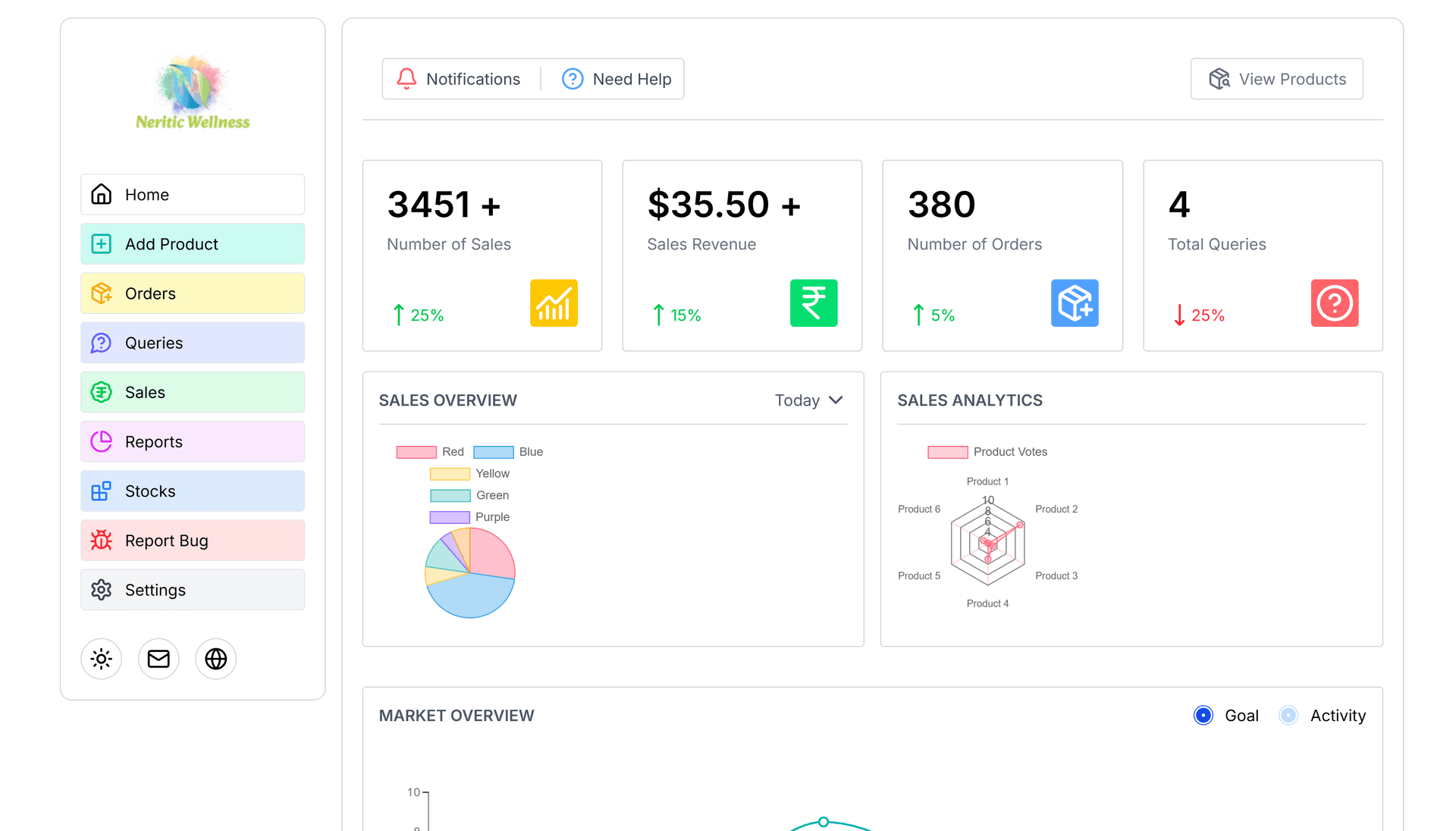This screenshot has width=1456, height=831.
Task: Click the View Products button
Action: click(x=1277, y=79)
